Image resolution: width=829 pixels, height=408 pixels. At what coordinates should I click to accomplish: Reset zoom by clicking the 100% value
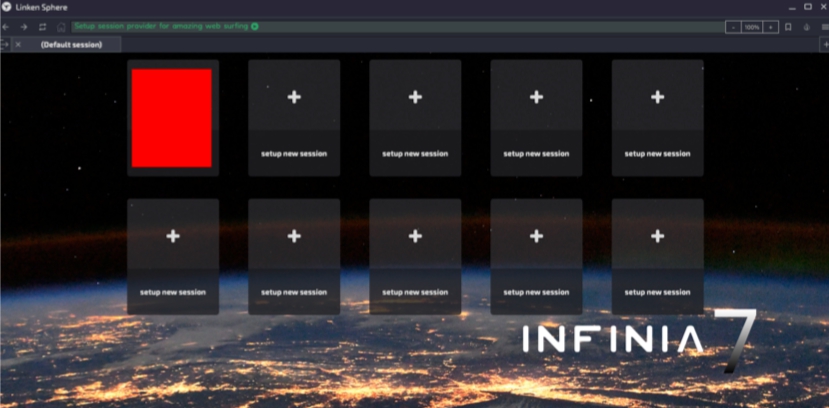pos(751,27)
